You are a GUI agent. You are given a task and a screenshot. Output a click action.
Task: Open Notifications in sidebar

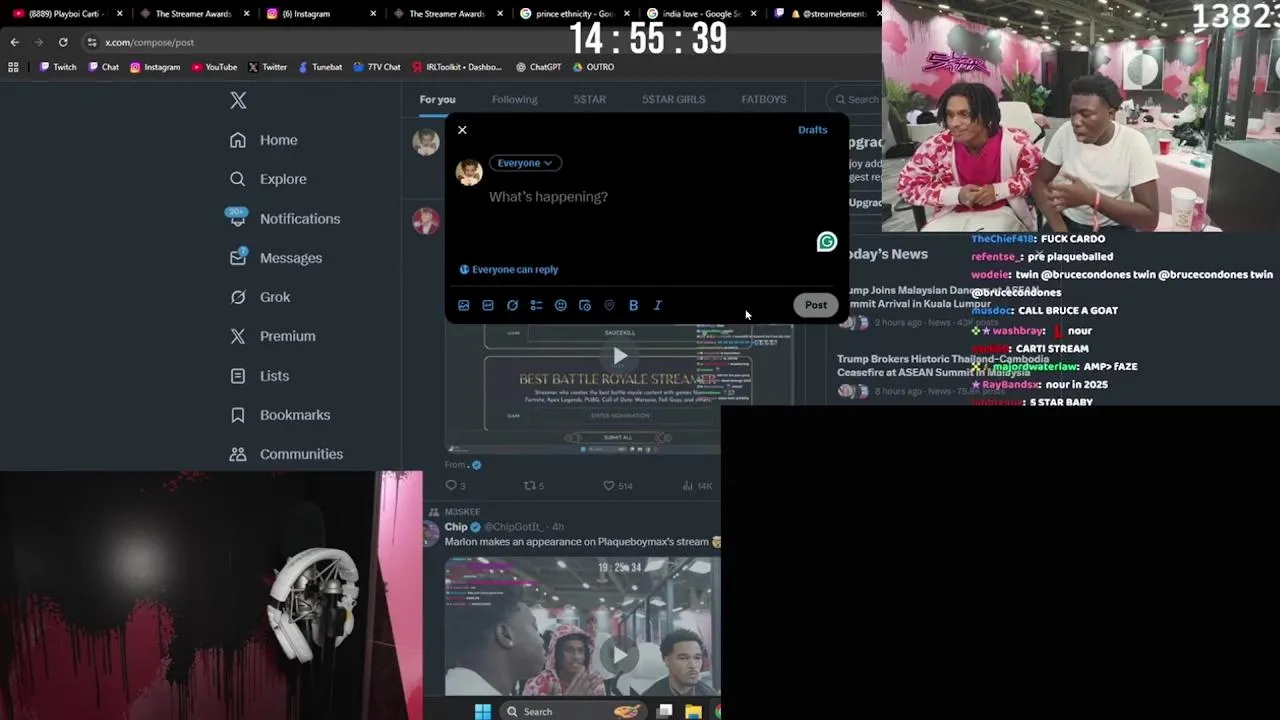click(284, 219)
